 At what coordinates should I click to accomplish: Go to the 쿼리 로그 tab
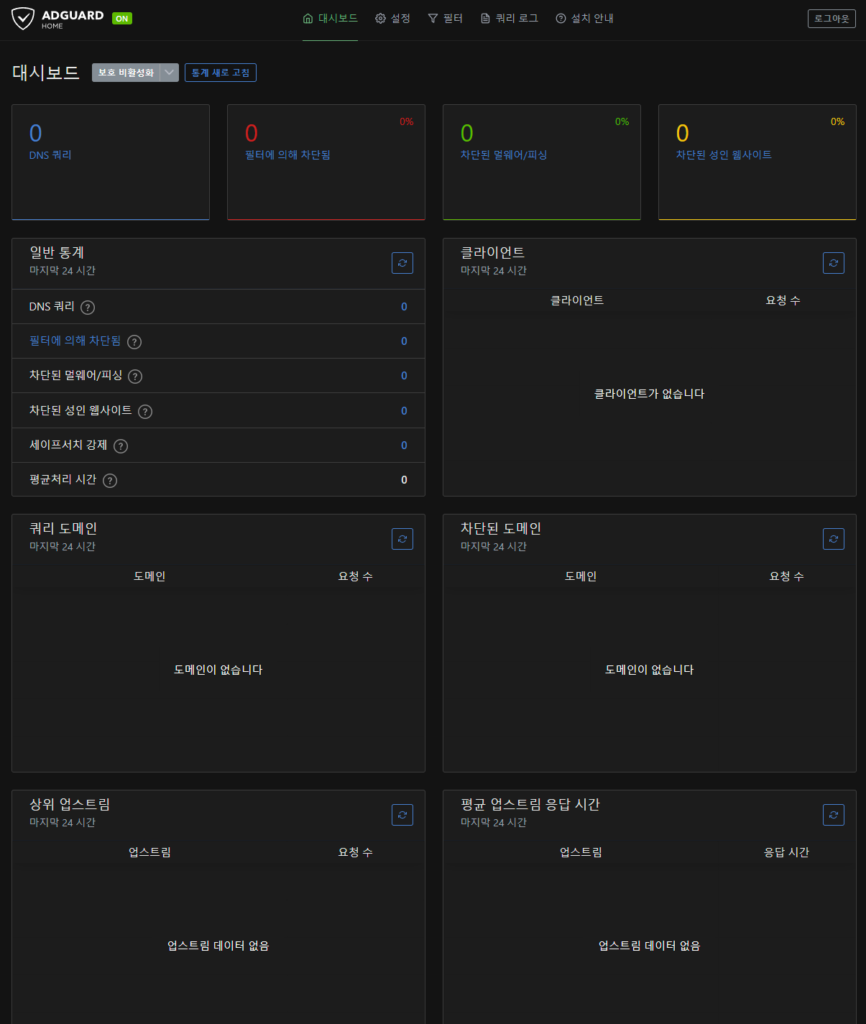[x=509, y=18]
